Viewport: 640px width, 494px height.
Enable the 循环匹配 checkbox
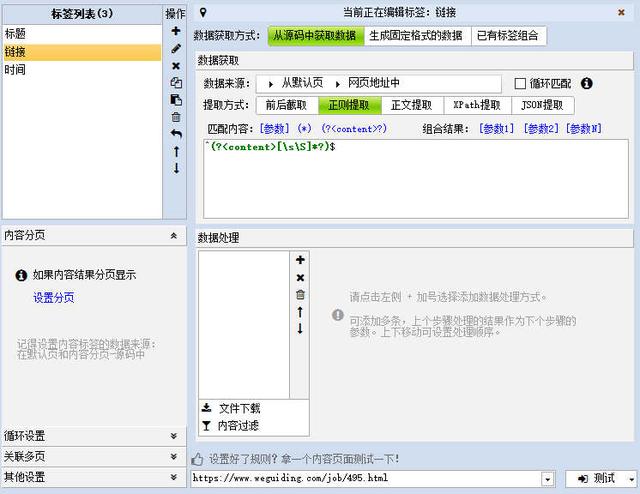click(x=520, y=83)
